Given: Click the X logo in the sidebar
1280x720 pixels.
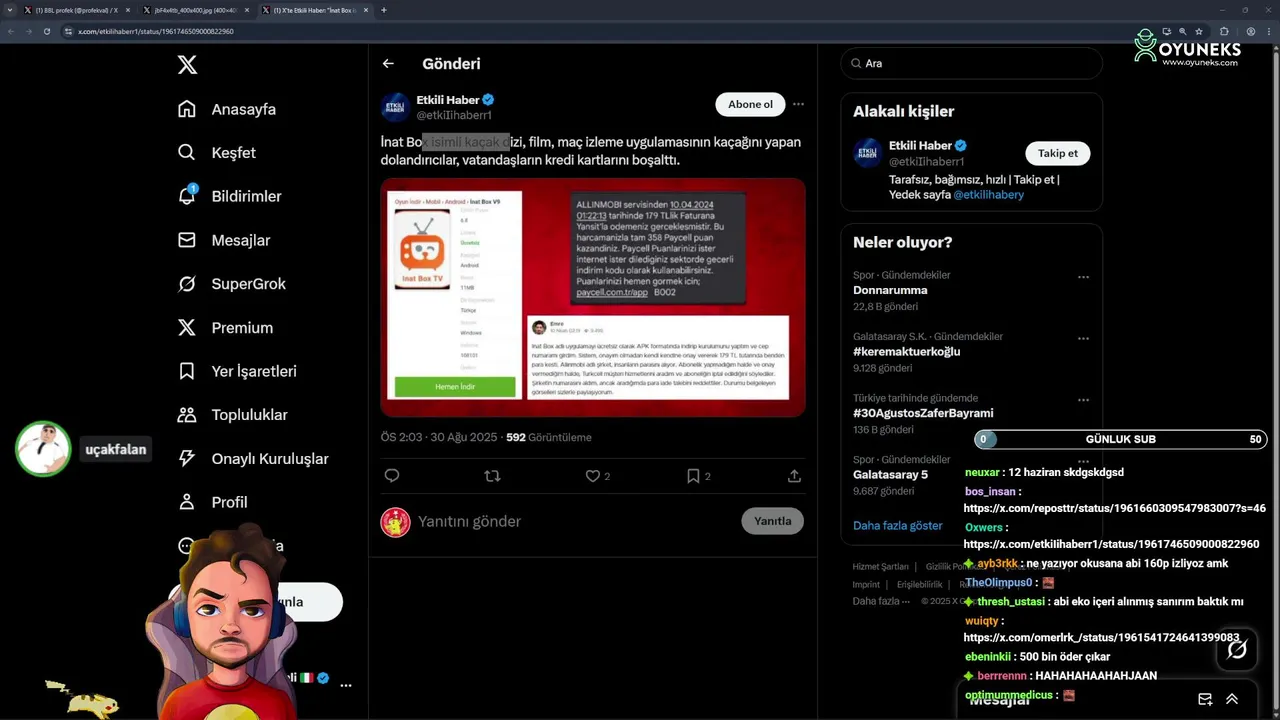Looking at the screenshot, I should click(187, 65).
